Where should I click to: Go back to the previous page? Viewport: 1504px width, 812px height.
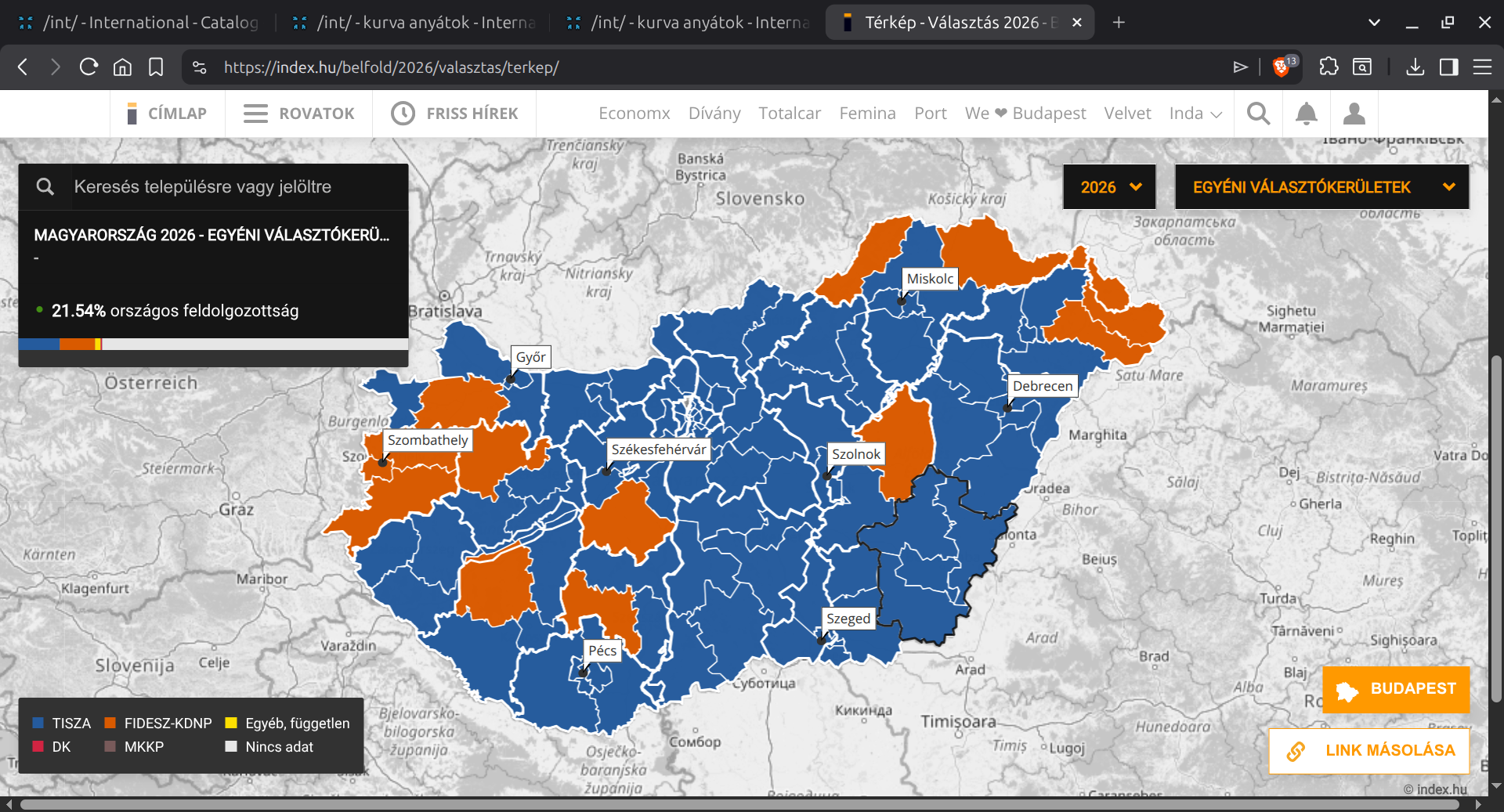click(x=23, y=67)
